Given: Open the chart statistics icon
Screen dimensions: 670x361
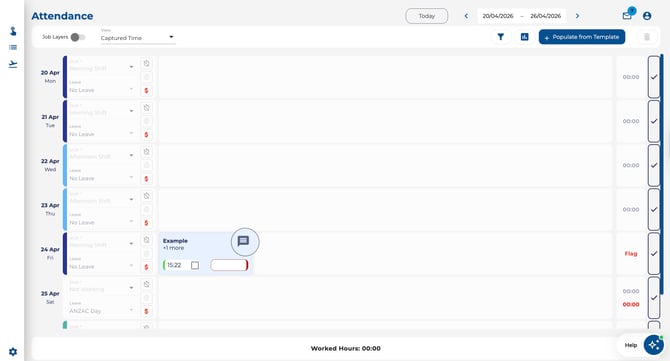Looking at the screenshot, I should click(x=524, y=37).
